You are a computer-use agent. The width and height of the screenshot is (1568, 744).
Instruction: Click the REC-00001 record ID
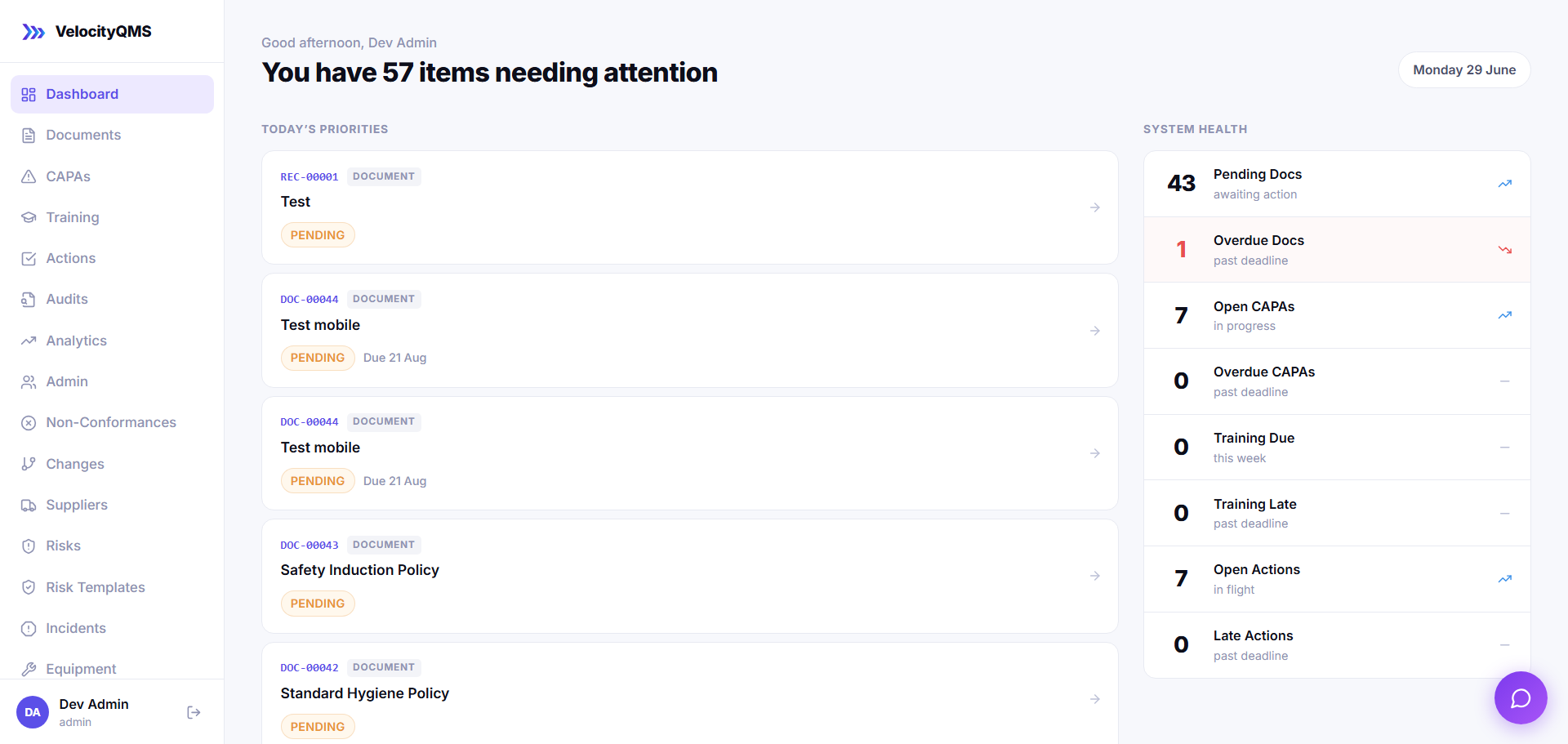click(x=310, y=176)
